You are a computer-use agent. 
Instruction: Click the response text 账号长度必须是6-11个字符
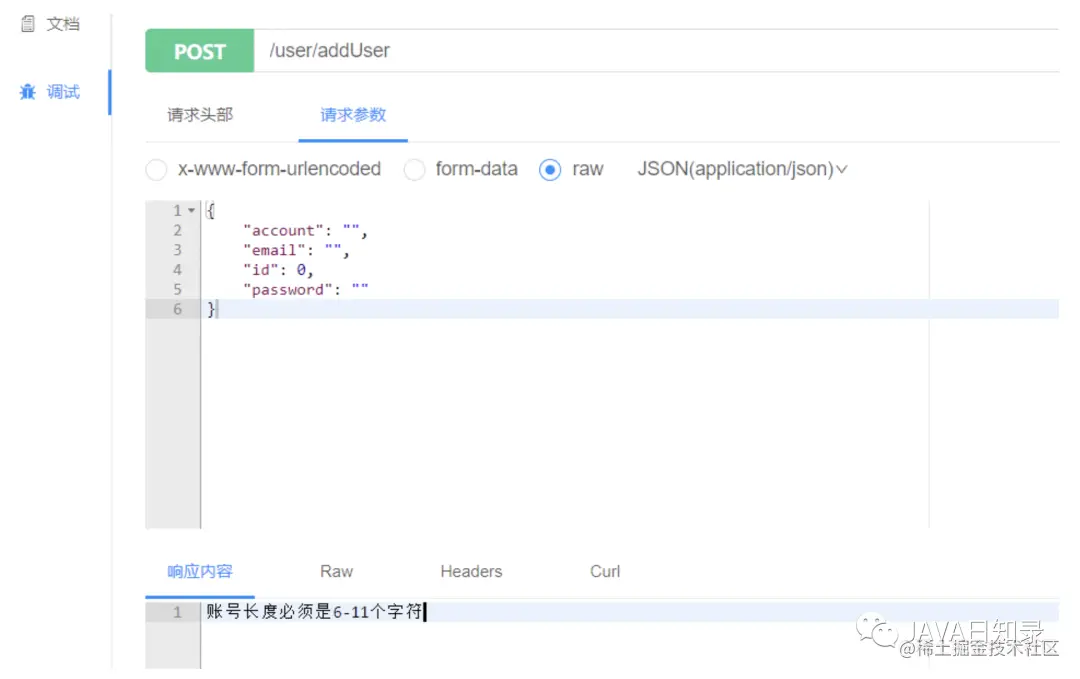click(314, 612)
